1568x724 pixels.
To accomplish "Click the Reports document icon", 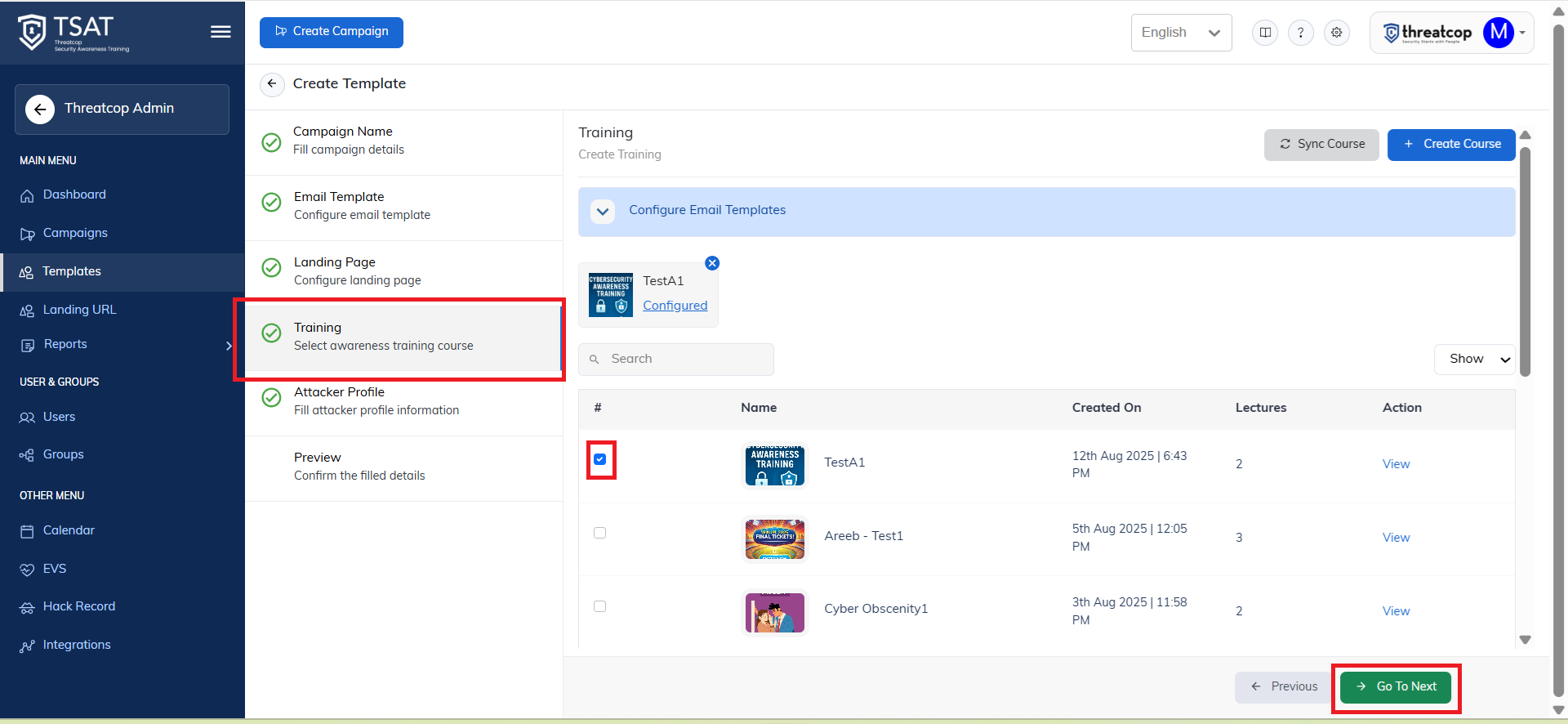I will [x=27, y=346].
